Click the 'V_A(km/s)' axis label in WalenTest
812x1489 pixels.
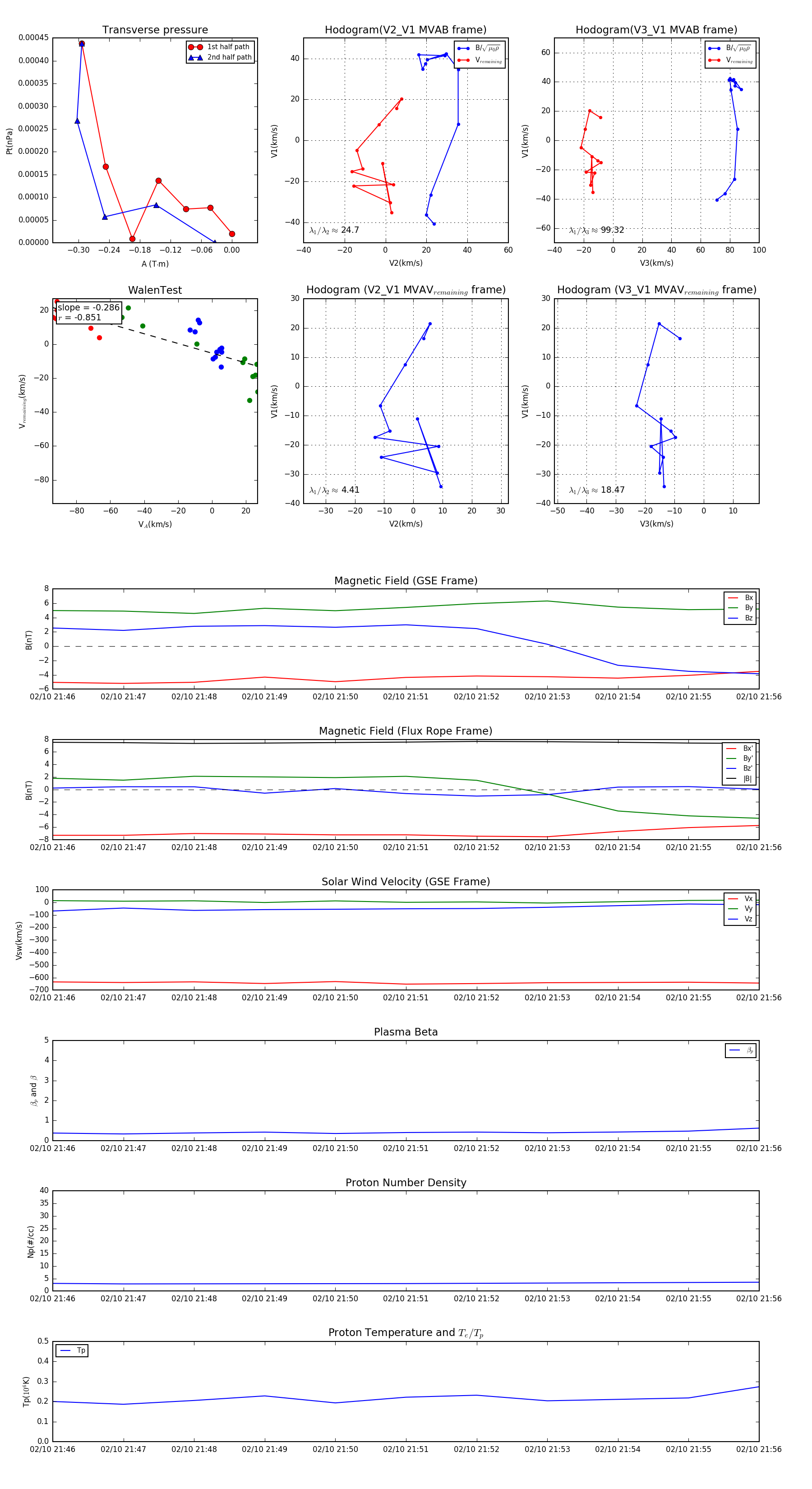155,524
